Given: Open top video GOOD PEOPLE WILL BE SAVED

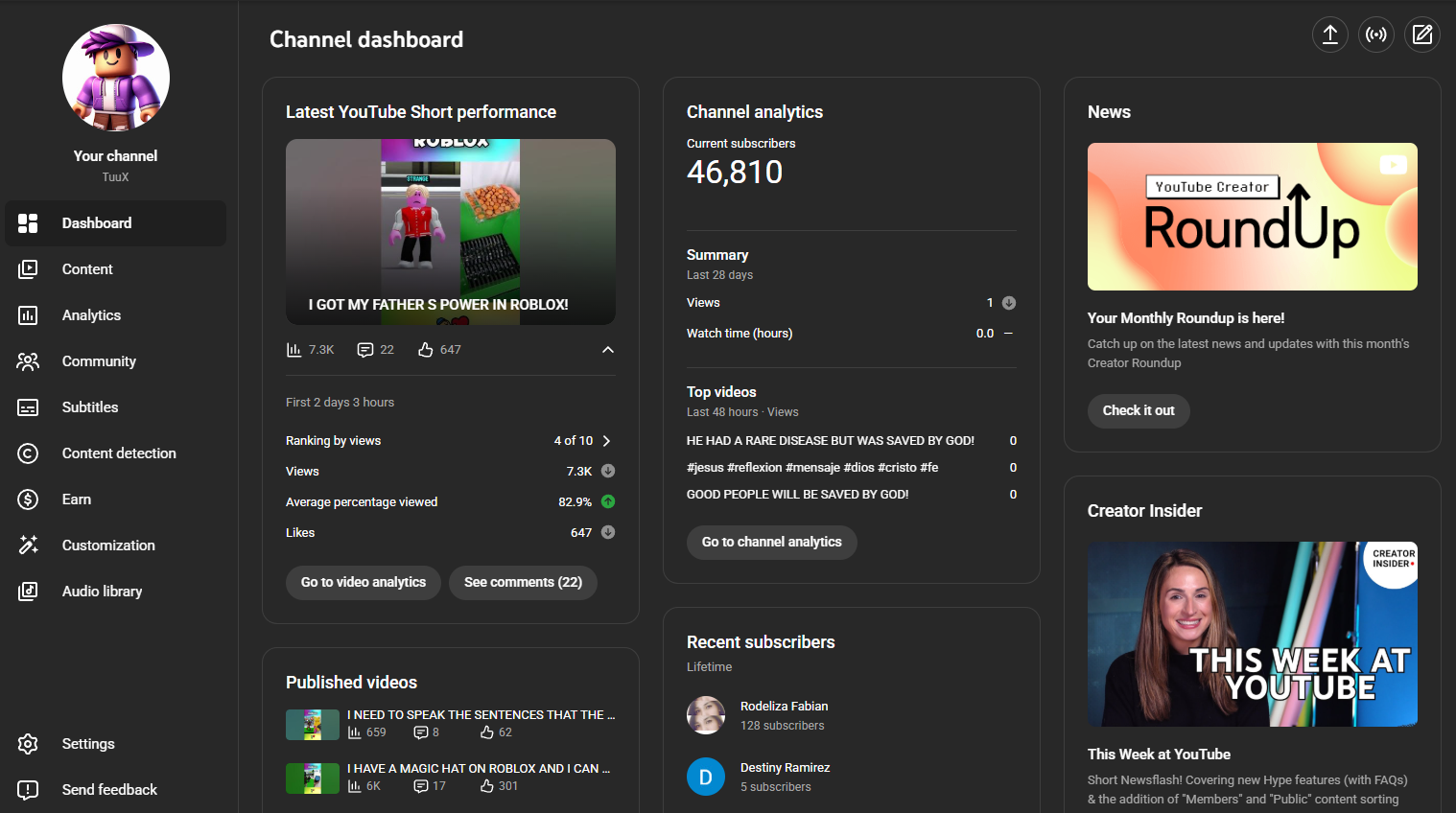Looking at the screenshot, I should coord(798,495).
